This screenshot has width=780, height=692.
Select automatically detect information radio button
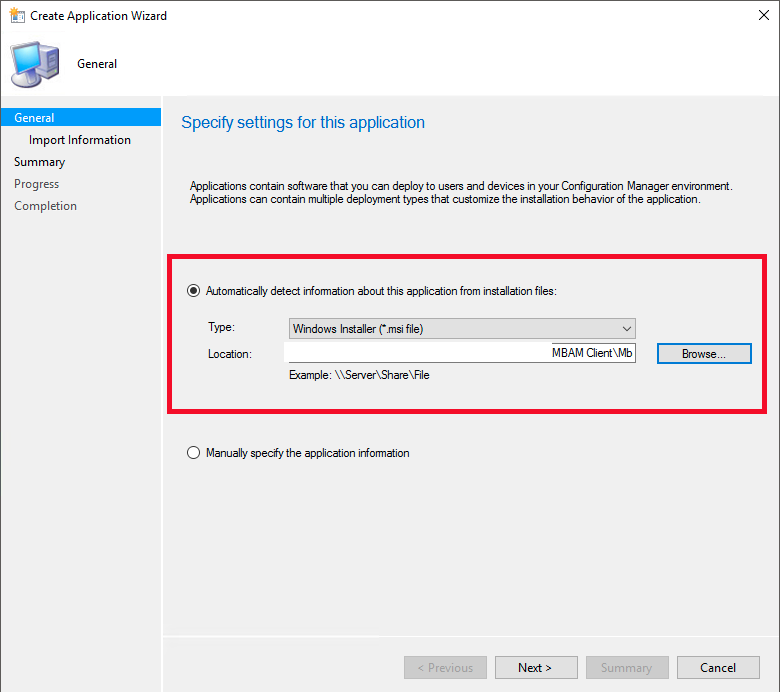coord(194,291)
